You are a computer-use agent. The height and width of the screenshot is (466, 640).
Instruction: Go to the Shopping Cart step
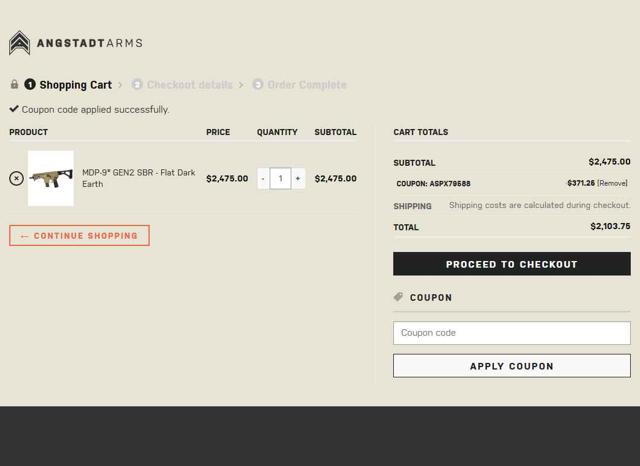[x=76, y=85]
